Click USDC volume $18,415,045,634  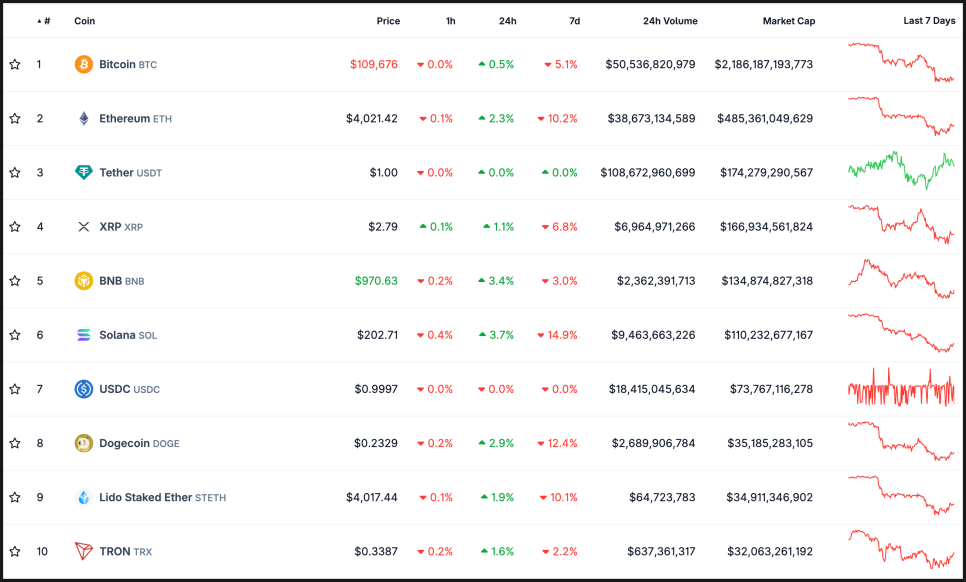tap(652, 389)
